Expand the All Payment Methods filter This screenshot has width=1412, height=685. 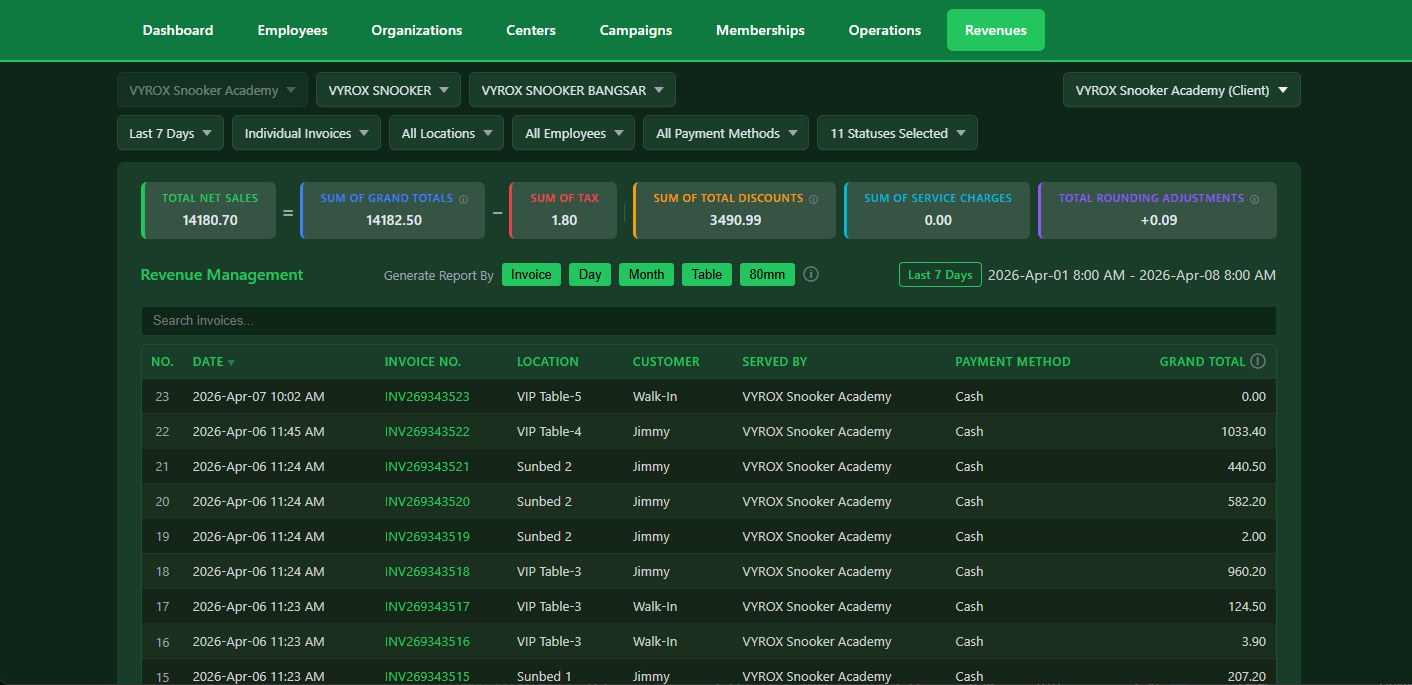[x=725, y=132]
